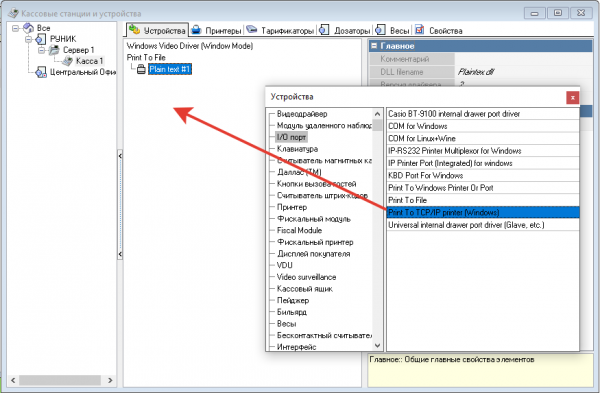Image resolution: width=600 pixels, height=393 pixels.
Task: Select Центральный Офис in the tree
Action: 83,72
